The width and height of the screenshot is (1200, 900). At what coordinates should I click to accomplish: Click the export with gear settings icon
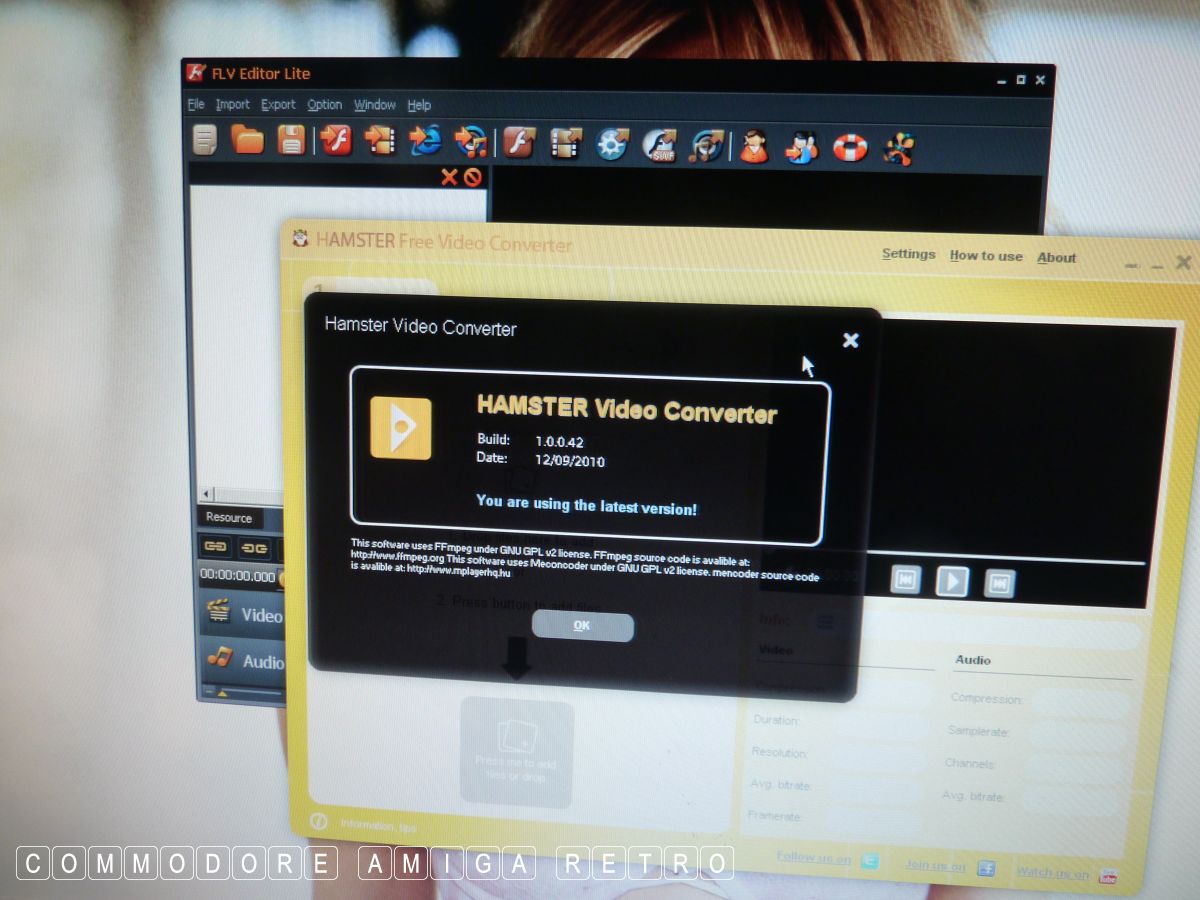612,144
